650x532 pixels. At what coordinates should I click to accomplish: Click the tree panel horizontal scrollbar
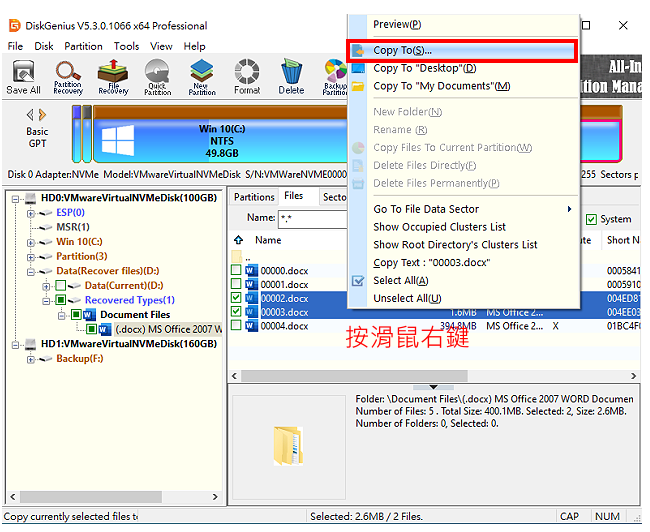[91, 497]
